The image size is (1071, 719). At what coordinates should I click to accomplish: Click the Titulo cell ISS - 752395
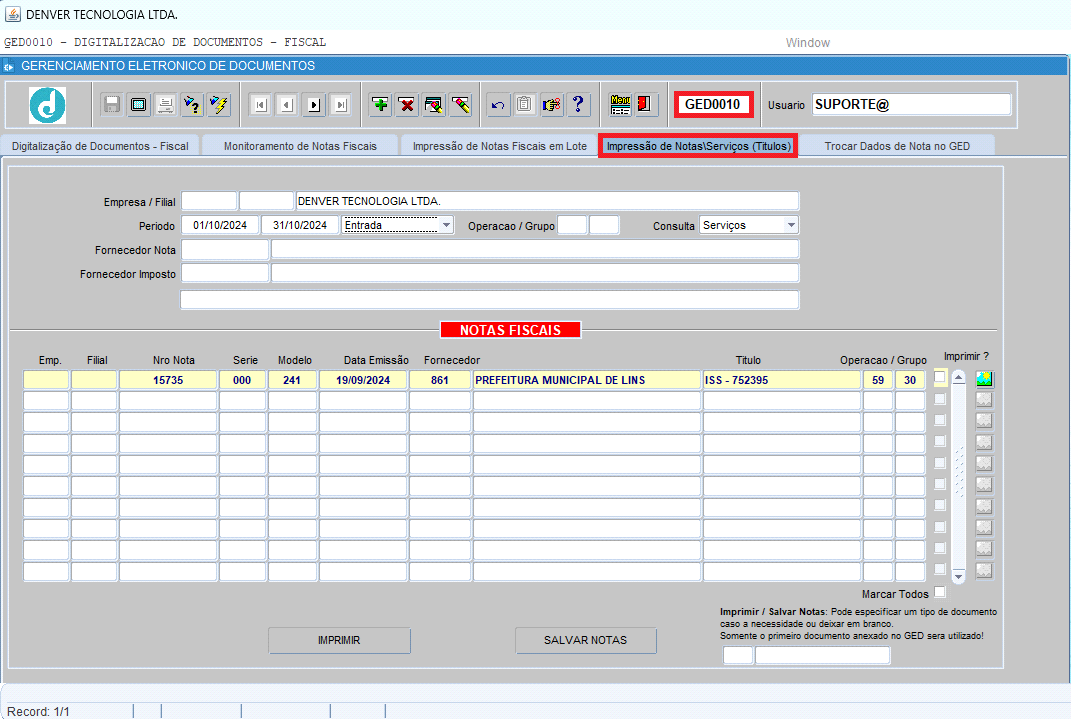[x=781, y=380]
